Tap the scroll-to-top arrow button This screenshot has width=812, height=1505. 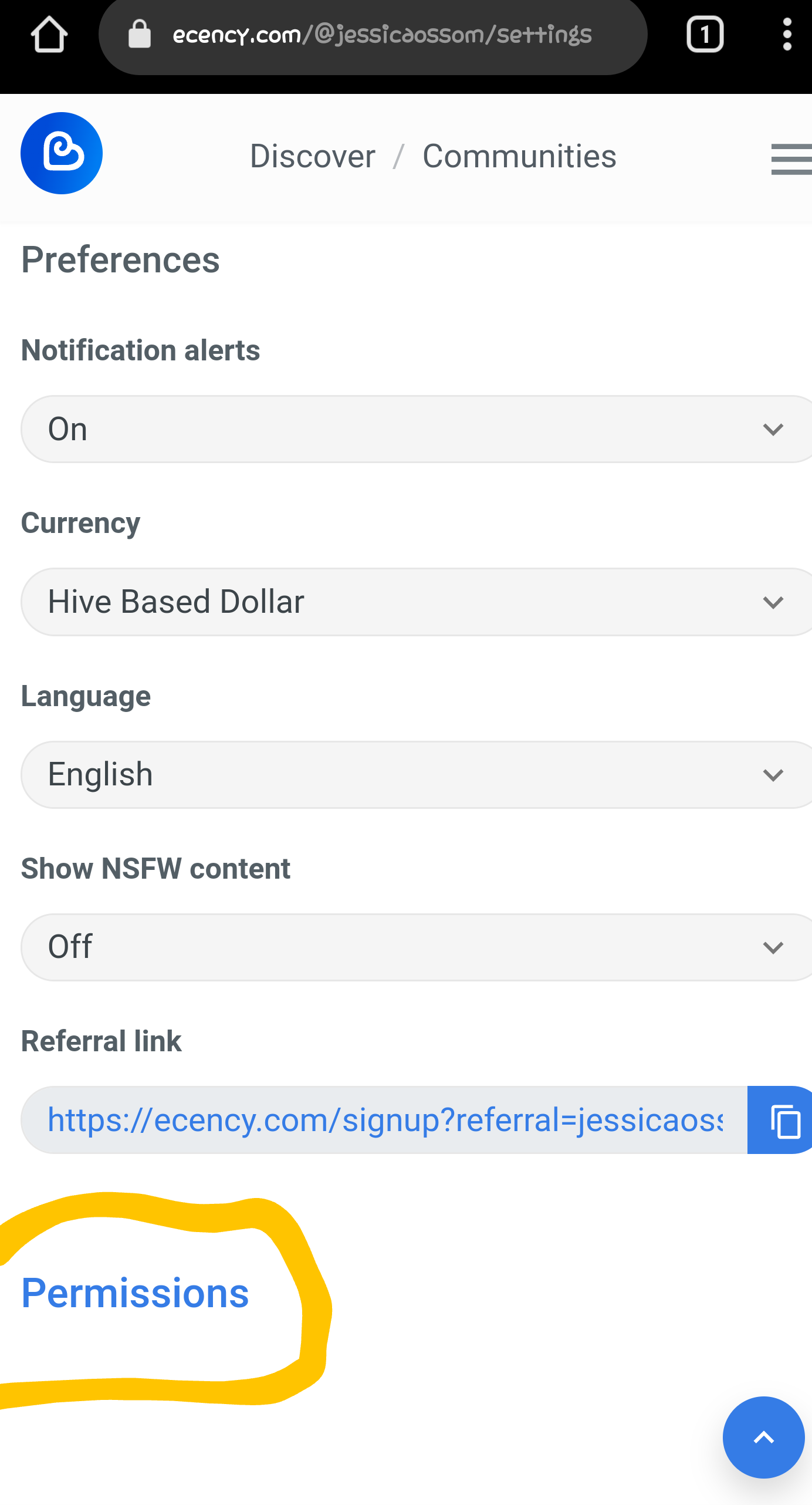coord(763,1437)
